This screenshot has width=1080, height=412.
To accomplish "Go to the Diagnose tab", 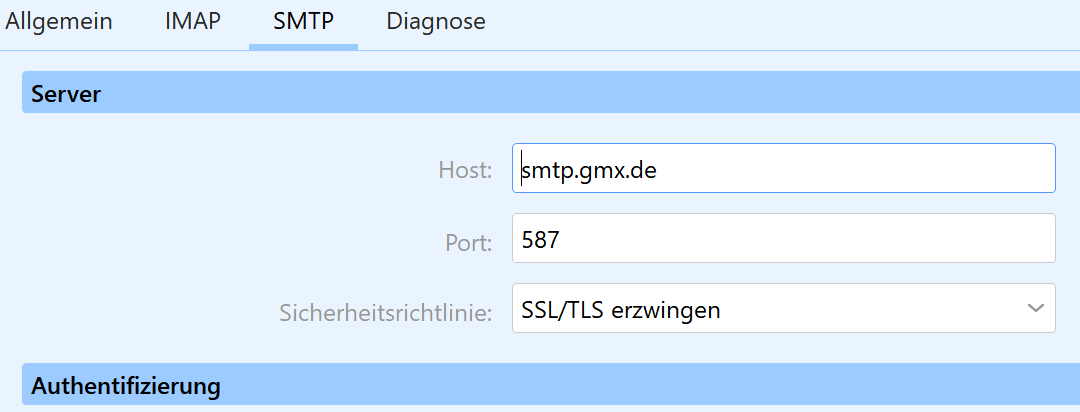I will coord(436,21).
